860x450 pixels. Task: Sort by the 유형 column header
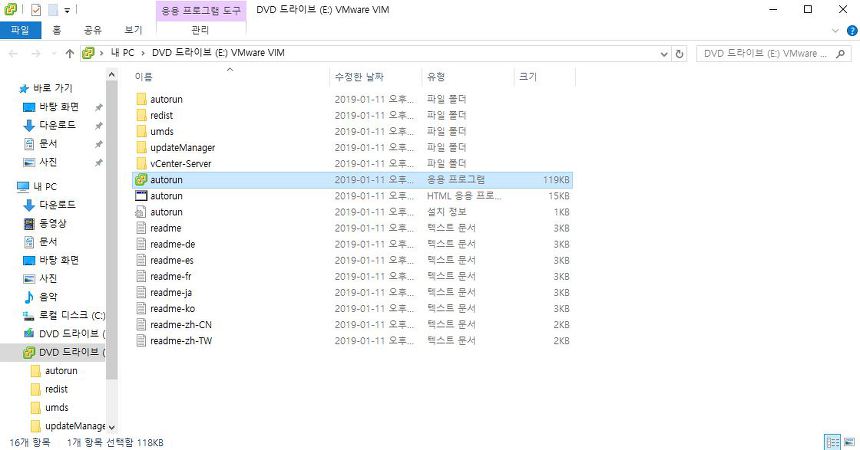[x=436, y=77]
